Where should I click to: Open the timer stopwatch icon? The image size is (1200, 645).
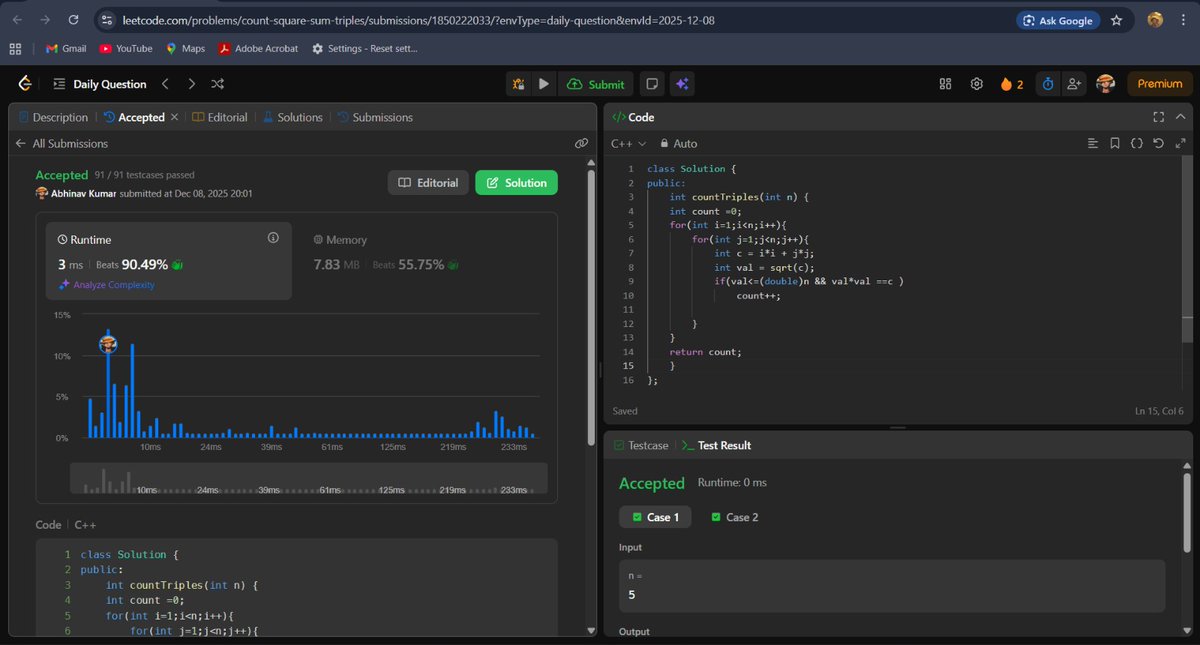click(x=1046, y=84)
